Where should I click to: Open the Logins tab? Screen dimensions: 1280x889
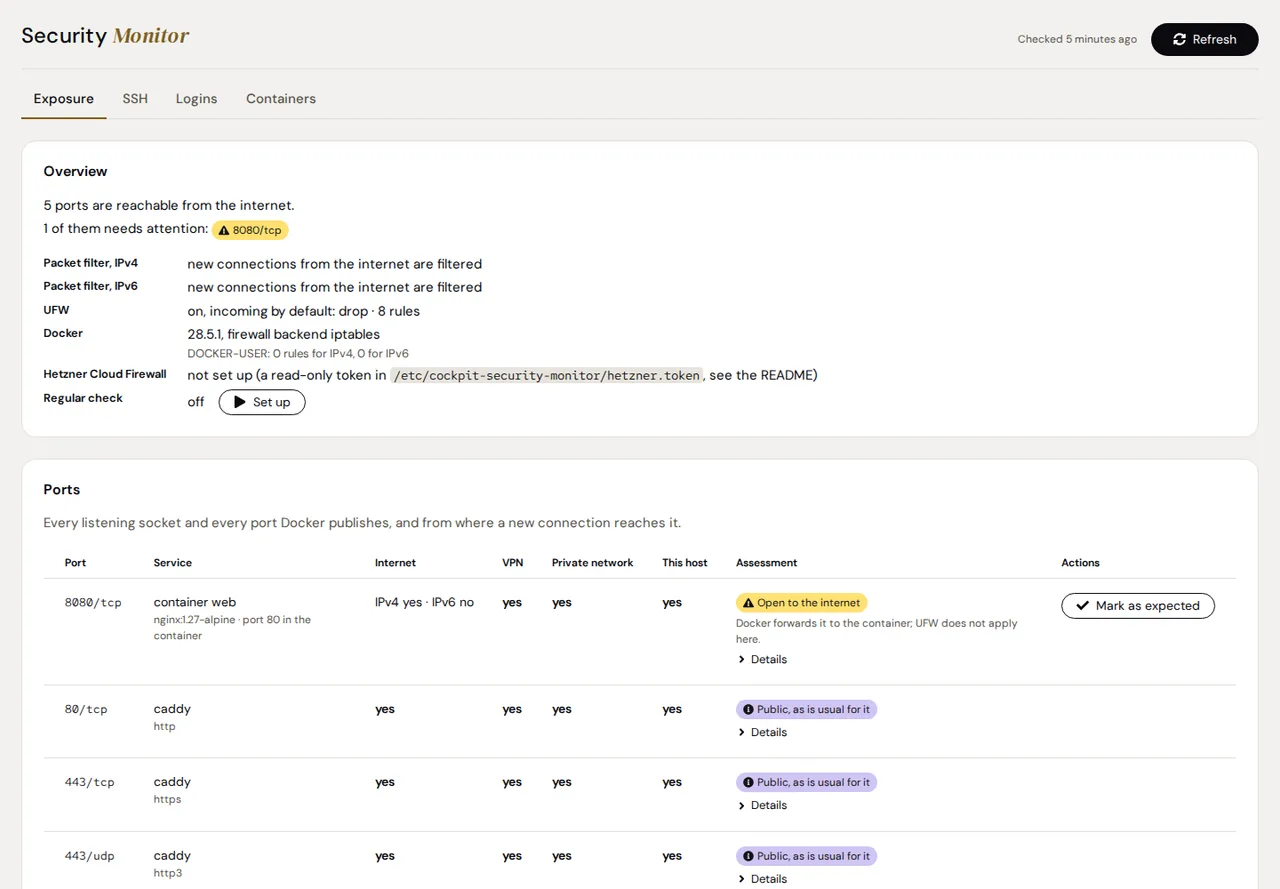click(196, 98)
